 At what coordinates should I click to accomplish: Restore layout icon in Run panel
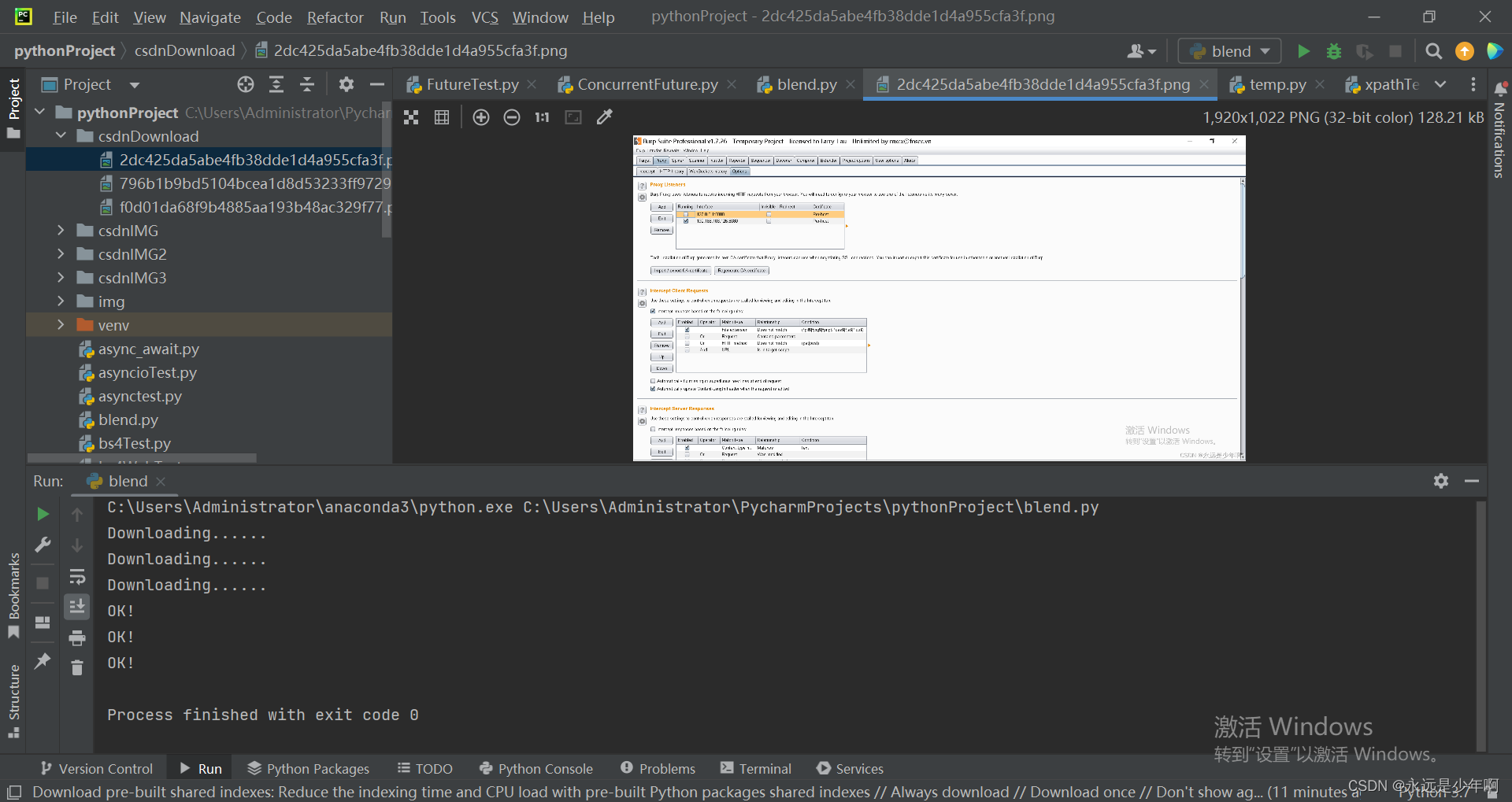[x=43, y=622]
